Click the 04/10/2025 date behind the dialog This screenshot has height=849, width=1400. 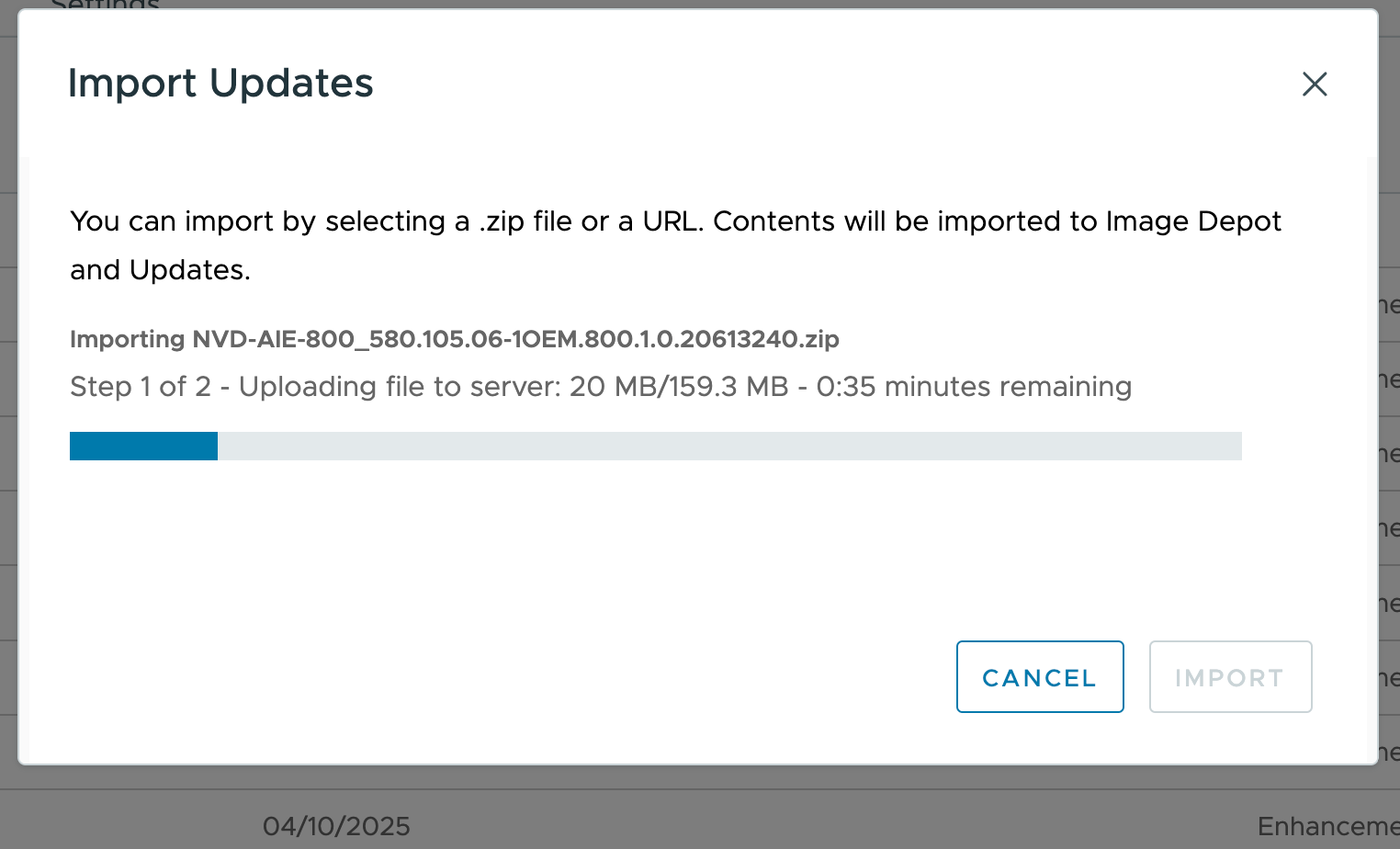(336, 826)
